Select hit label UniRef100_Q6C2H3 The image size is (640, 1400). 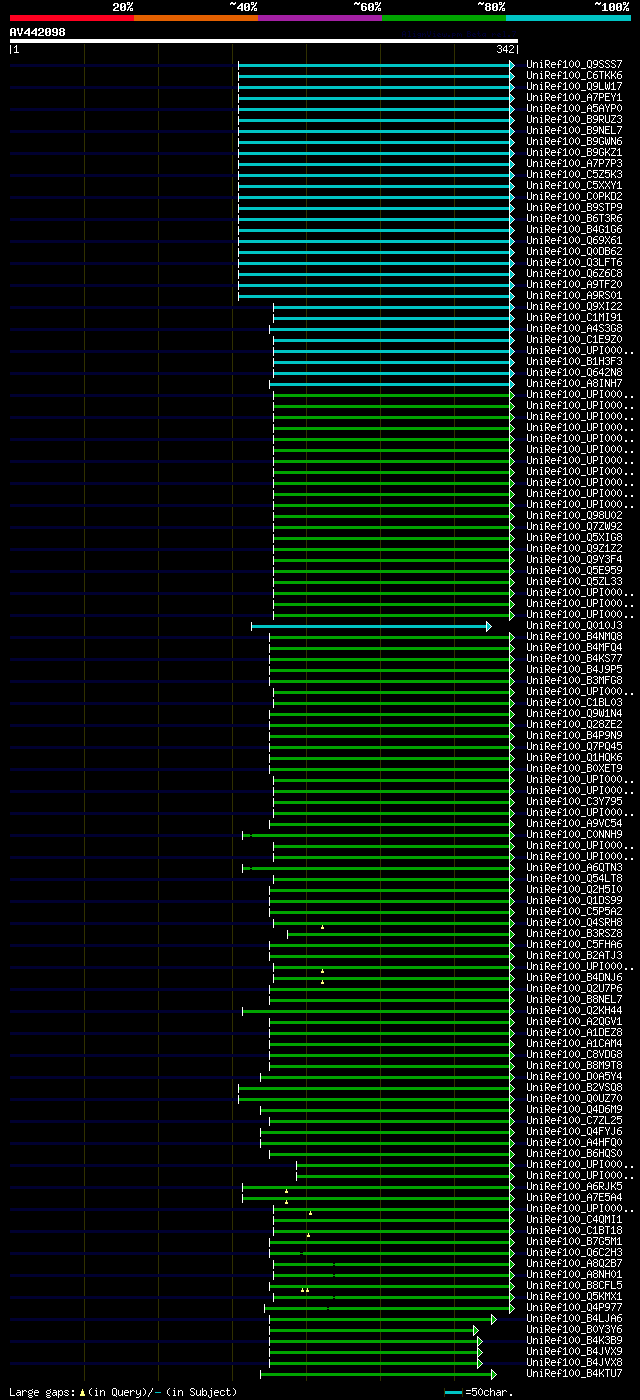pos(574,1252)
